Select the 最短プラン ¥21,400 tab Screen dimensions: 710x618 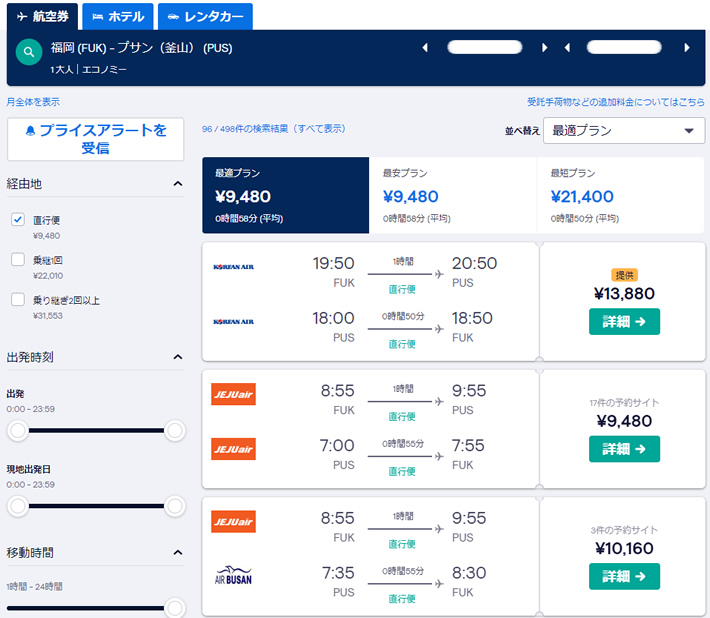[x=621, y=195]
